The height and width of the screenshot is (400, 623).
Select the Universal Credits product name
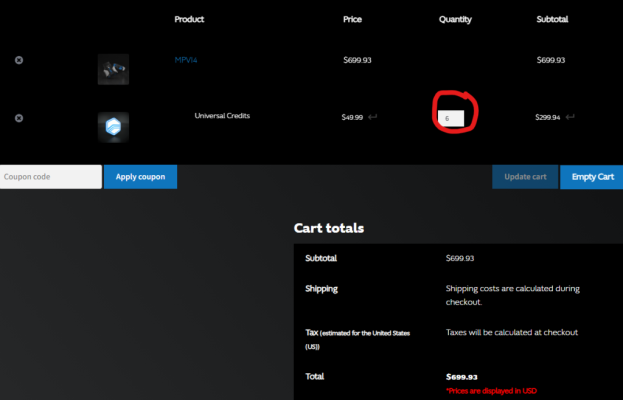[x=222, y=116]
